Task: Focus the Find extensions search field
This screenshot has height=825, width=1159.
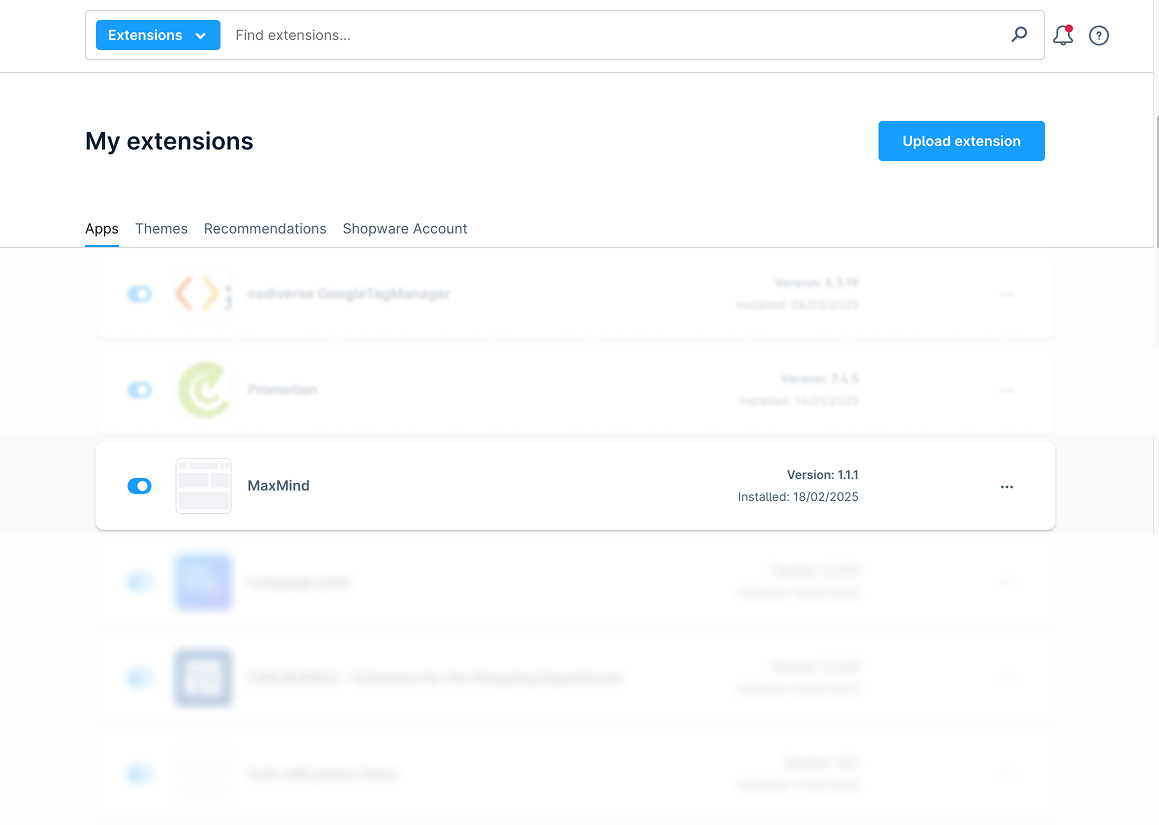Action: click(x=610, y=35)
